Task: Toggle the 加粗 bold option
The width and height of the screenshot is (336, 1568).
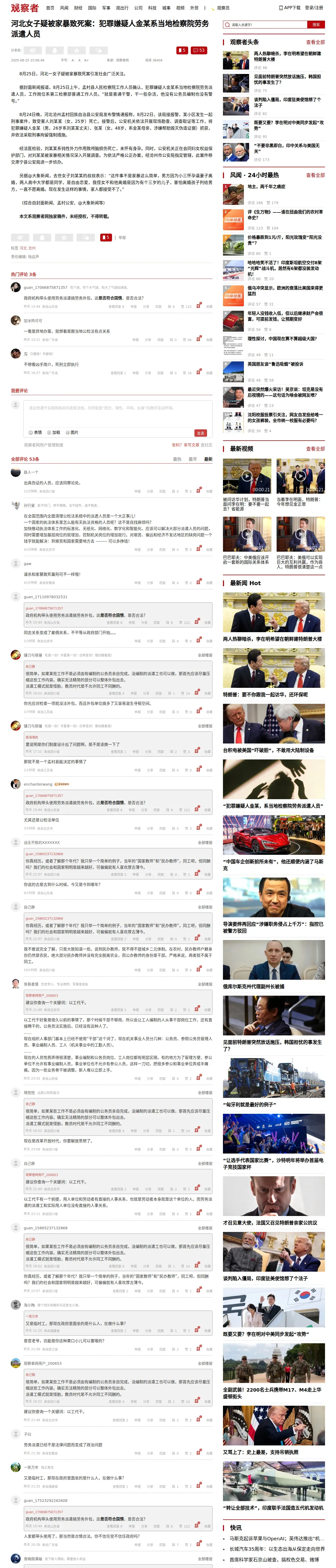Action: click(x=54, y=432)
